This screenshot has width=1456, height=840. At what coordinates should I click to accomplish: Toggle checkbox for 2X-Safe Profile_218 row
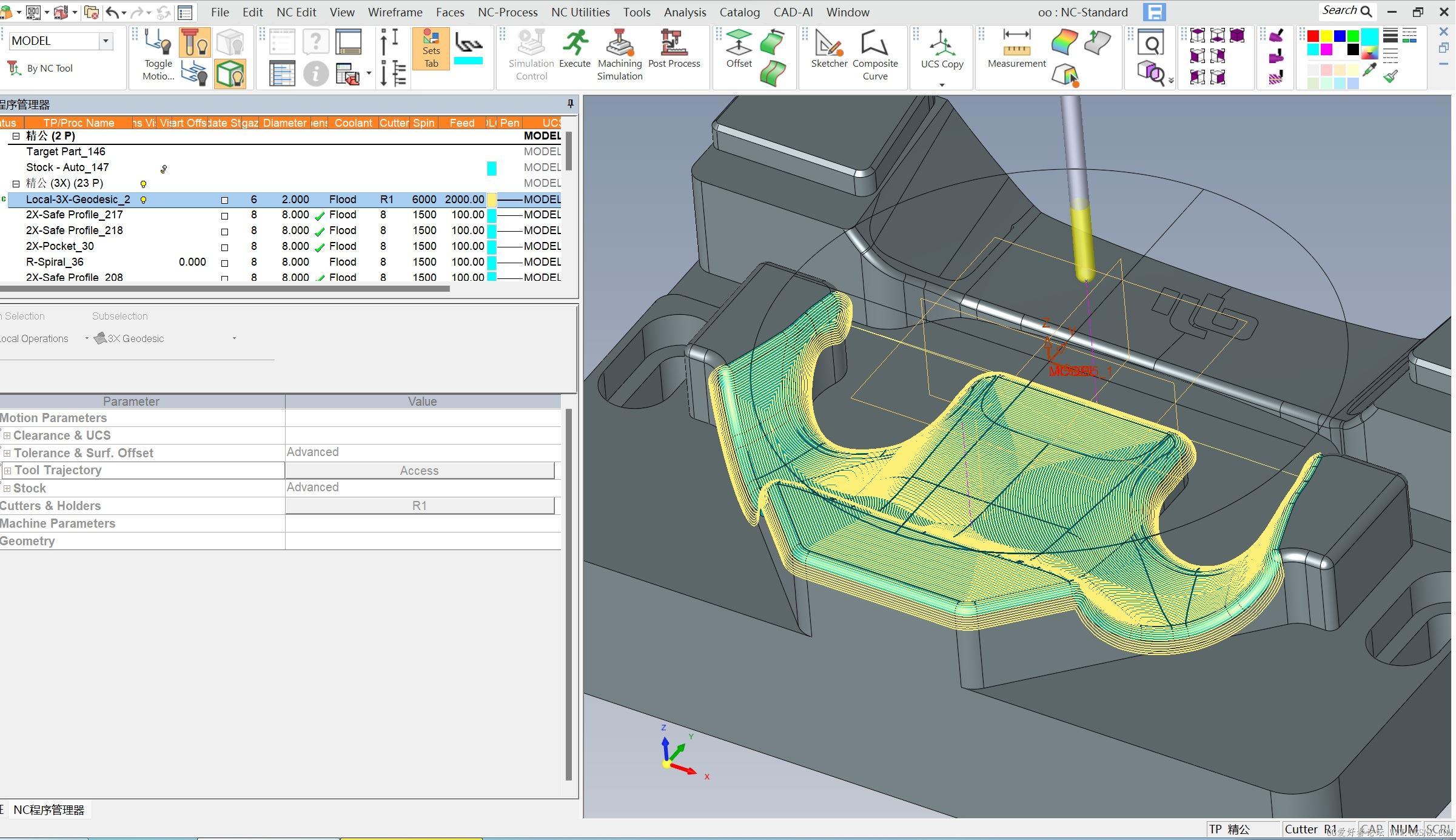tap(224, 232)
